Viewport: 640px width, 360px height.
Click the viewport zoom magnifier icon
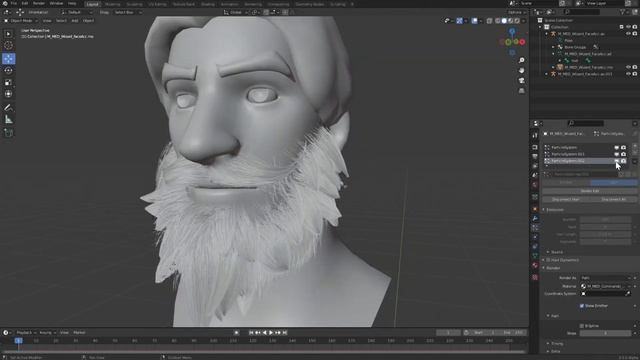(x=522, y=60)
